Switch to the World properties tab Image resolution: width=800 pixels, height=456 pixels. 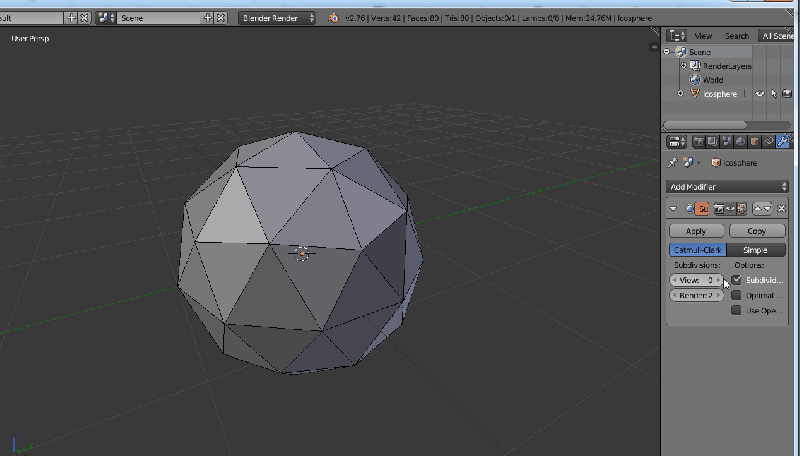click(740, 142)
